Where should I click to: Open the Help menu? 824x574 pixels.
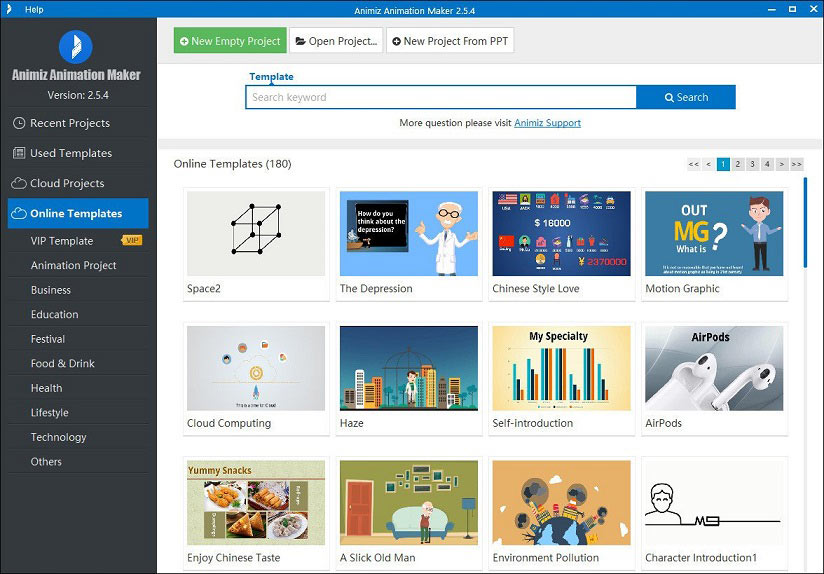coord(34,9)
